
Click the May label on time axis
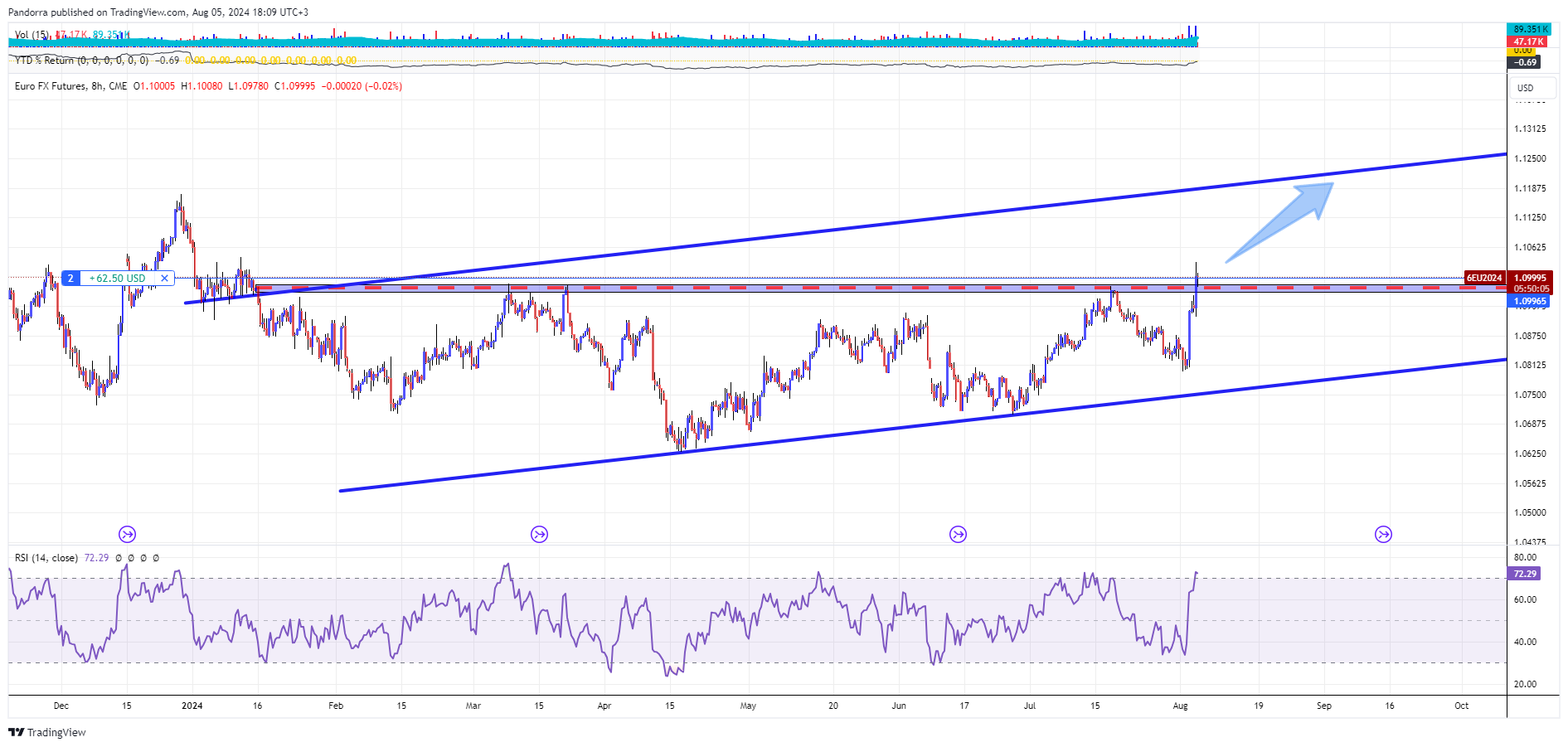748,706
